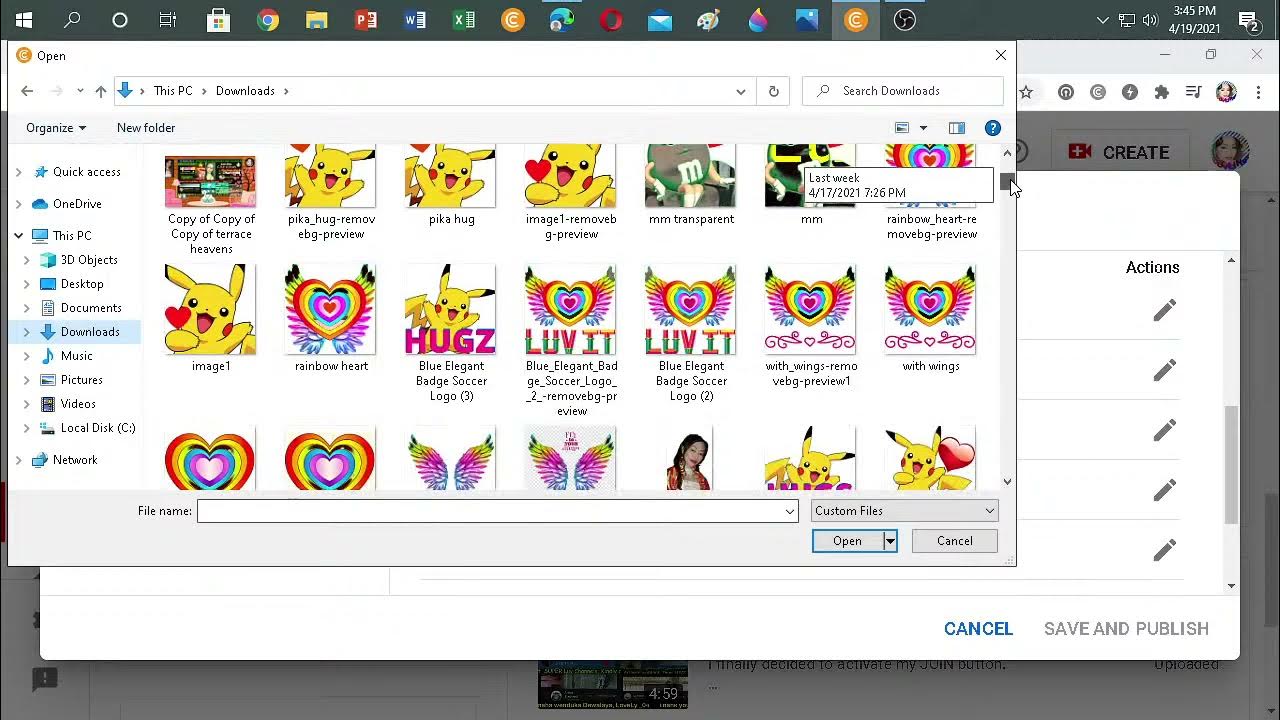Show hidden system tray icons
The height and width of the screenshot is (720, 1280).
pos(1103,20)
